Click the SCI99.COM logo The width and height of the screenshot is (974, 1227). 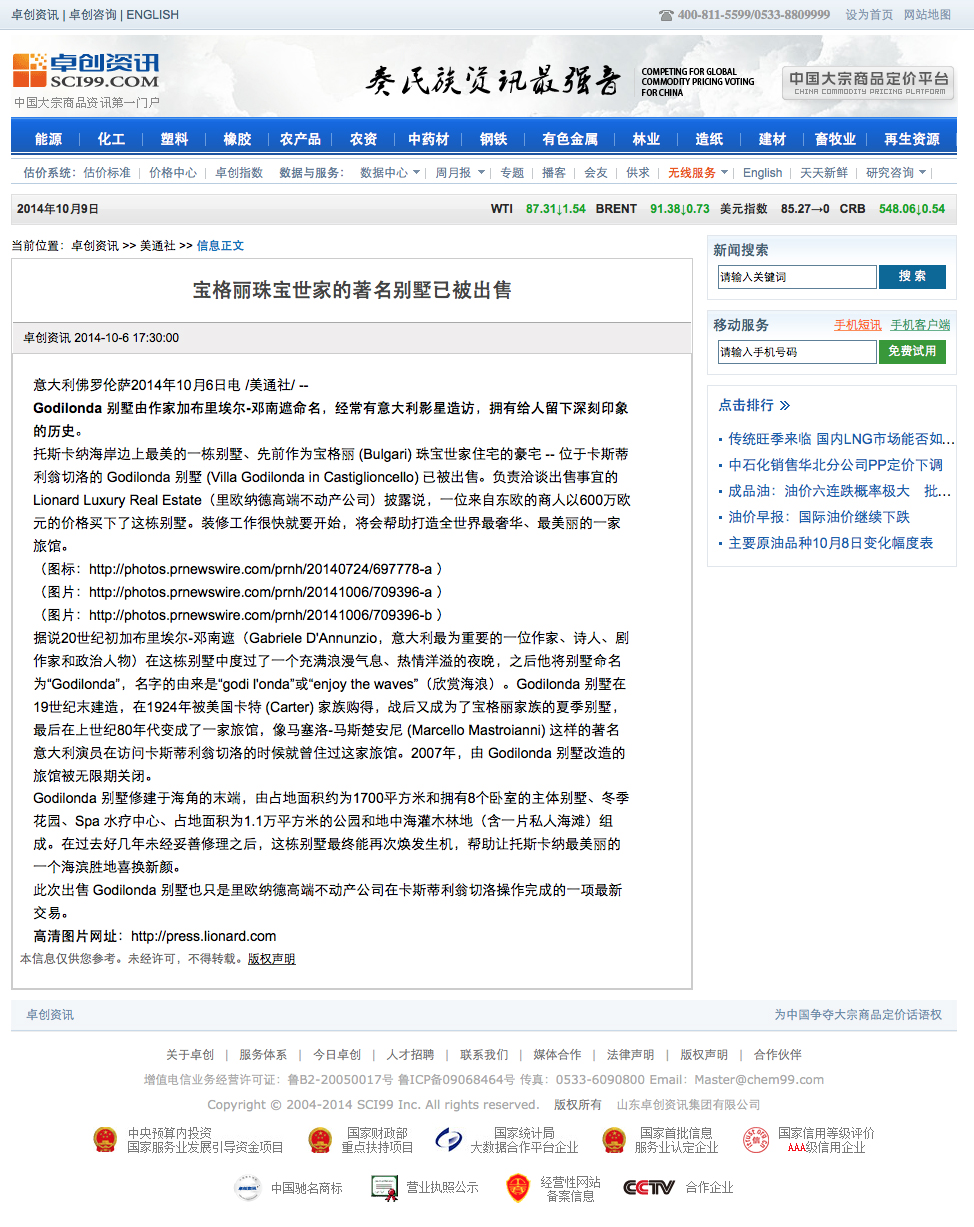coord(85,71)
